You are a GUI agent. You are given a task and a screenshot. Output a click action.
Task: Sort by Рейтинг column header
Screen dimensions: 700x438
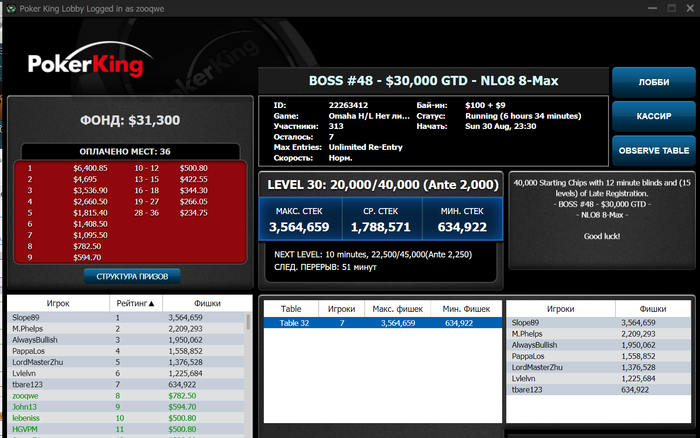pos(136,303)
